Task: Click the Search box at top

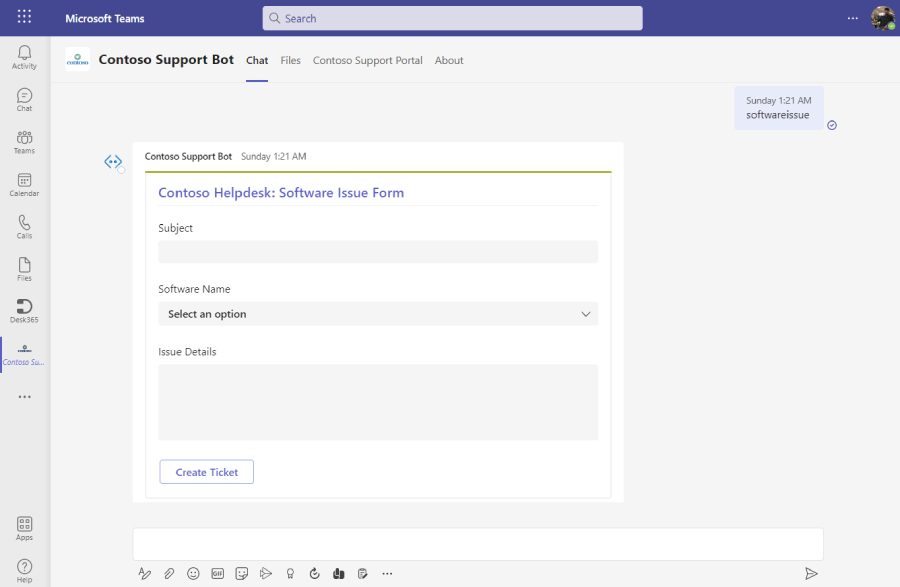Action: pyautogui.click(x=452, y=18)
